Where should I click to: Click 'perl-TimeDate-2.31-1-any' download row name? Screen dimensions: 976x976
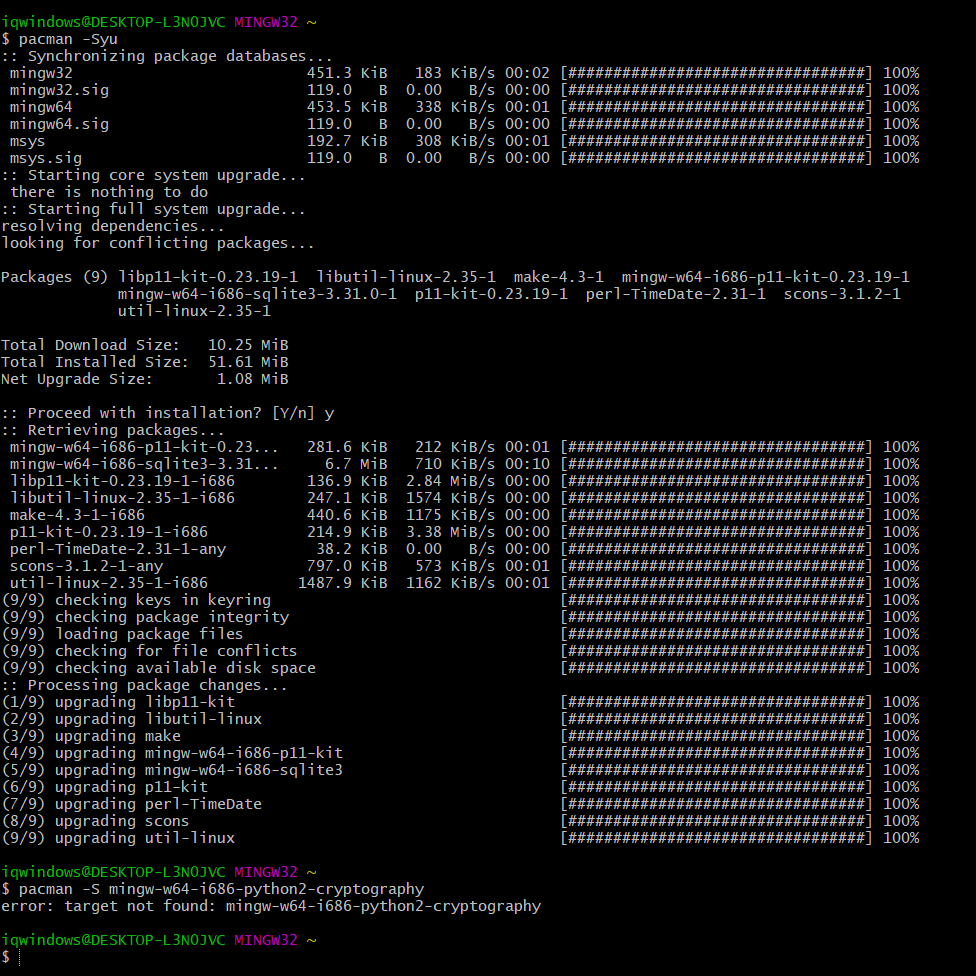(x=118, y=549)
